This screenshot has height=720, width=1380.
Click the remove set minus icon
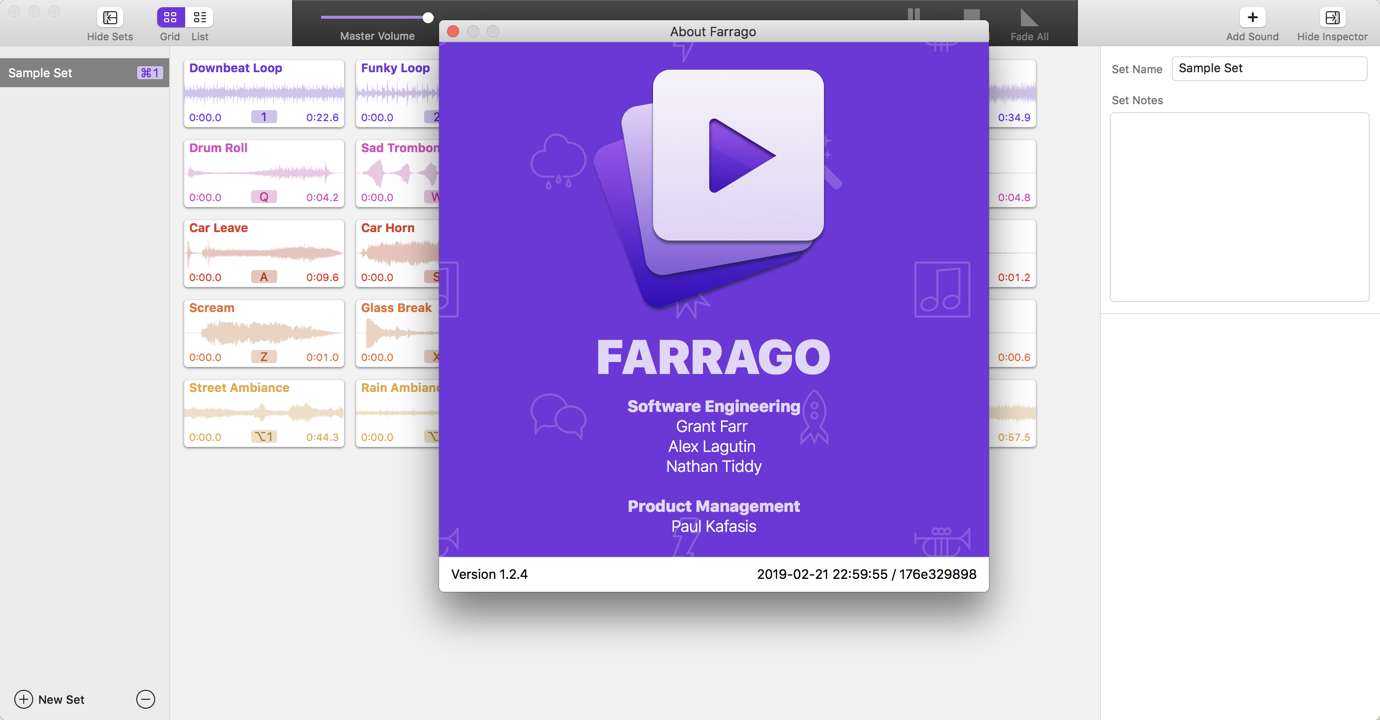[x=145, y=699]
